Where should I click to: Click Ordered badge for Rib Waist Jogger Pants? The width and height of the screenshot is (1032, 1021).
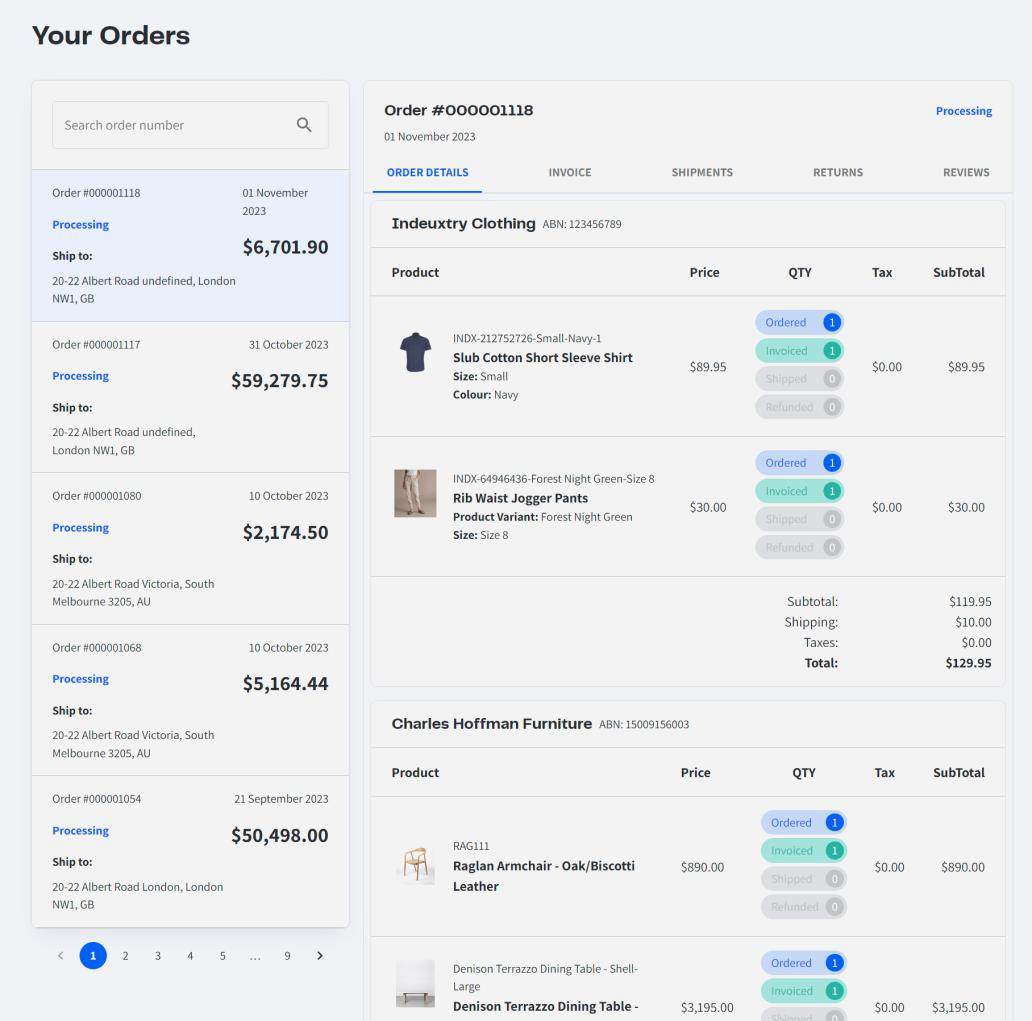[x=799, y=463]
